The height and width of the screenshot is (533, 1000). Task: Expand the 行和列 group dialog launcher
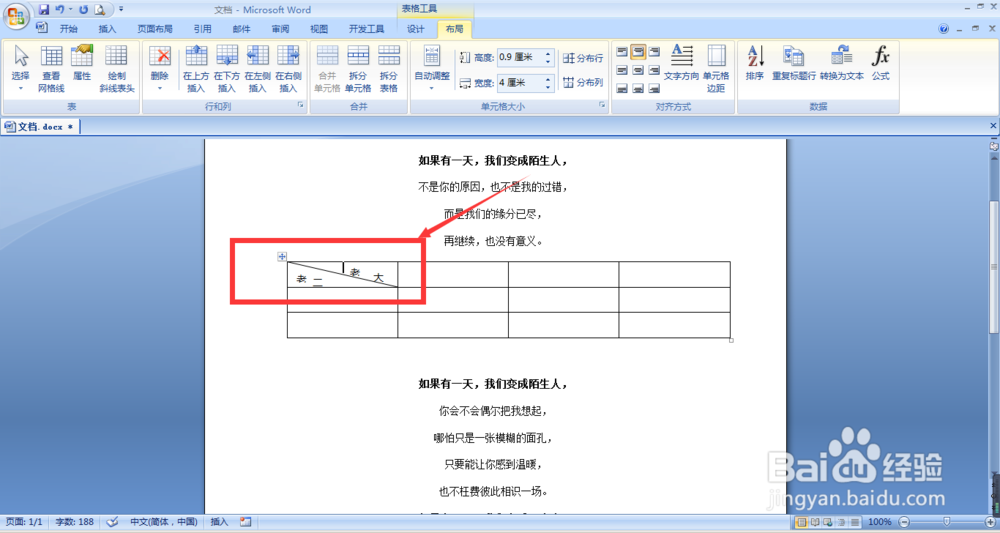(x=300, y=105)
